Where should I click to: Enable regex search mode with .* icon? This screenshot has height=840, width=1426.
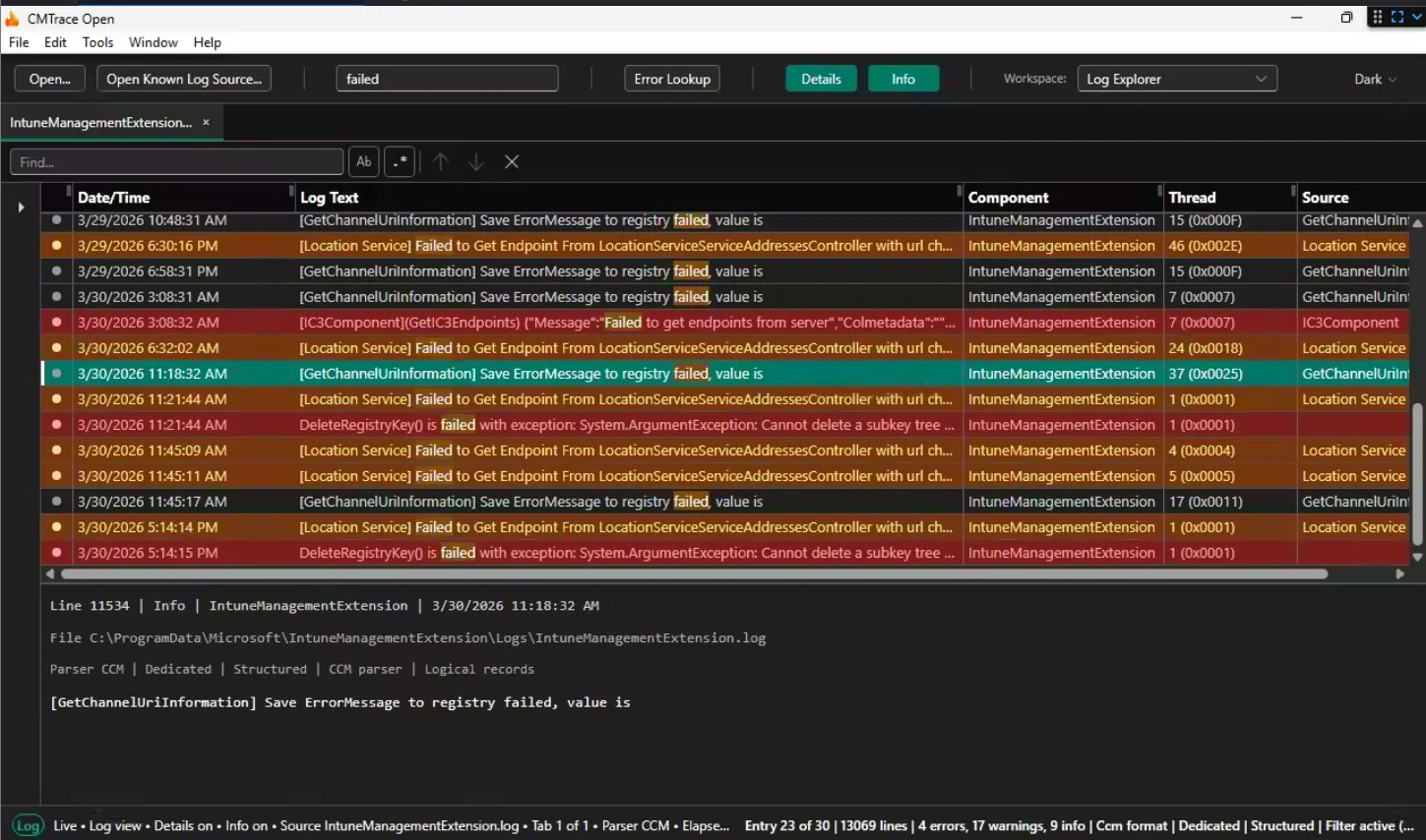[399, 161]
